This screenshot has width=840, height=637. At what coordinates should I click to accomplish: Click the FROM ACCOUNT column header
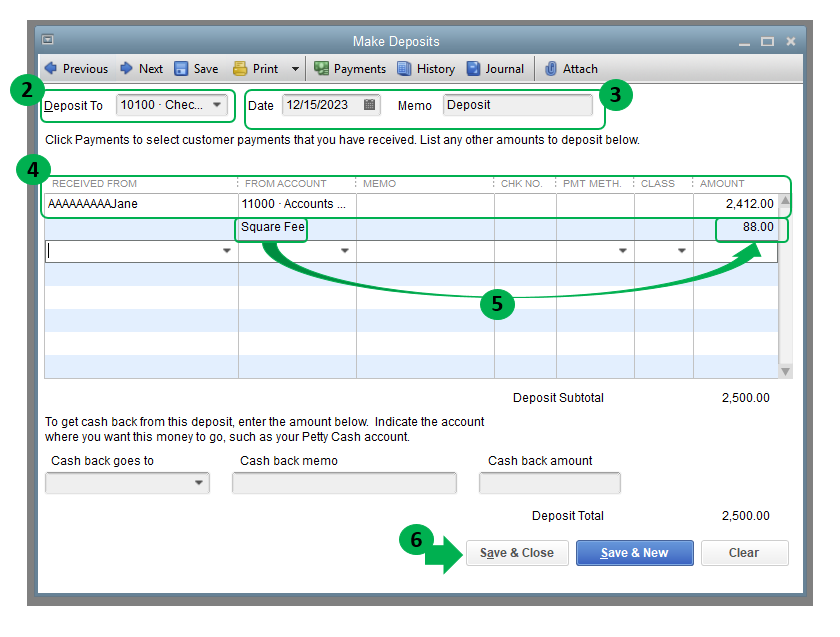point(286,183)
